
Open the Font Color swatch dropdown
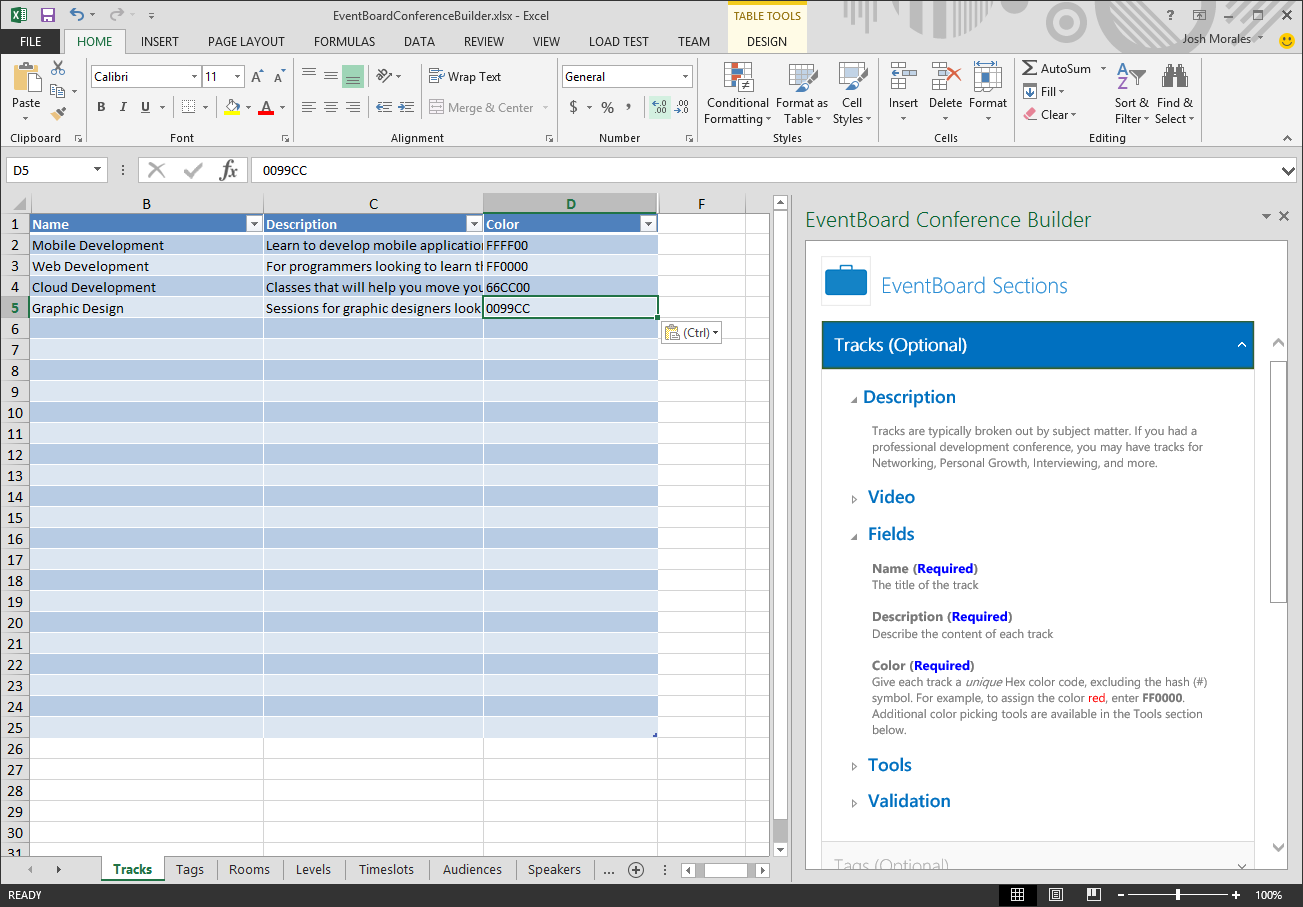[281, 108]
